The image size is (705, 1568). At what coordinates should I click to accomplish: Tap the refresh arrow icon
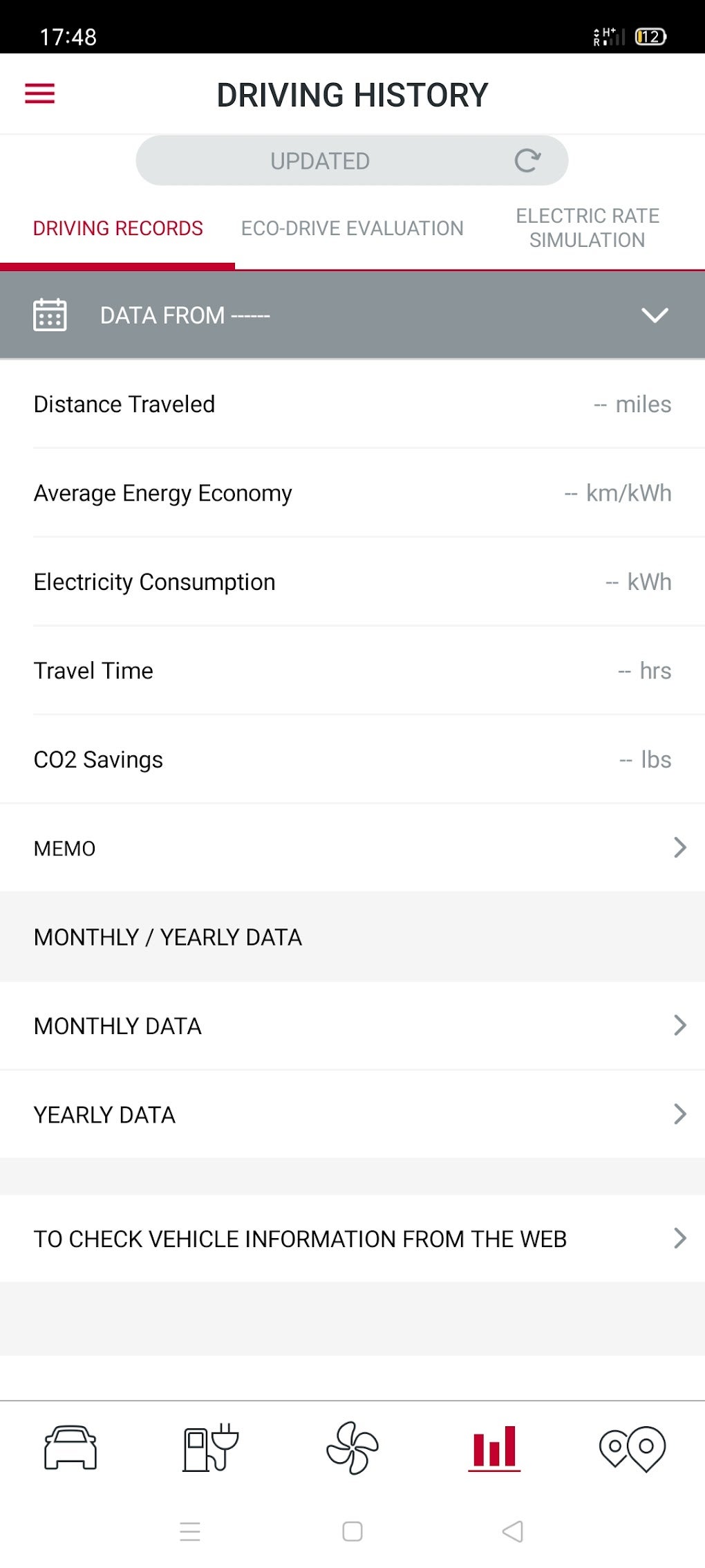(x=527, y=160)
